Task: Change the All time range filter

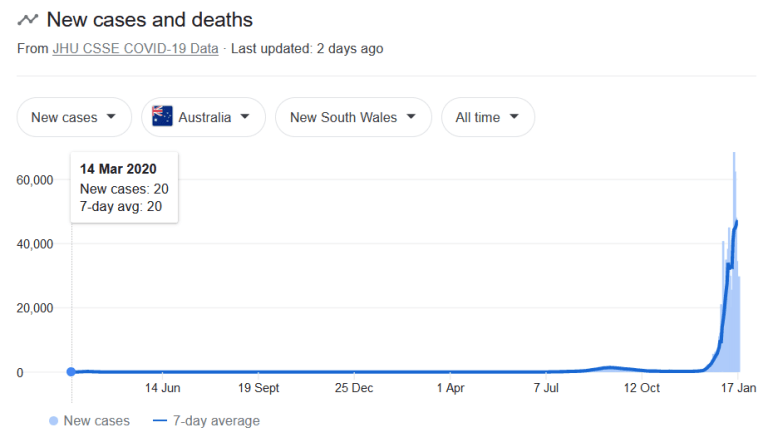Action: [x=488, y=117]
